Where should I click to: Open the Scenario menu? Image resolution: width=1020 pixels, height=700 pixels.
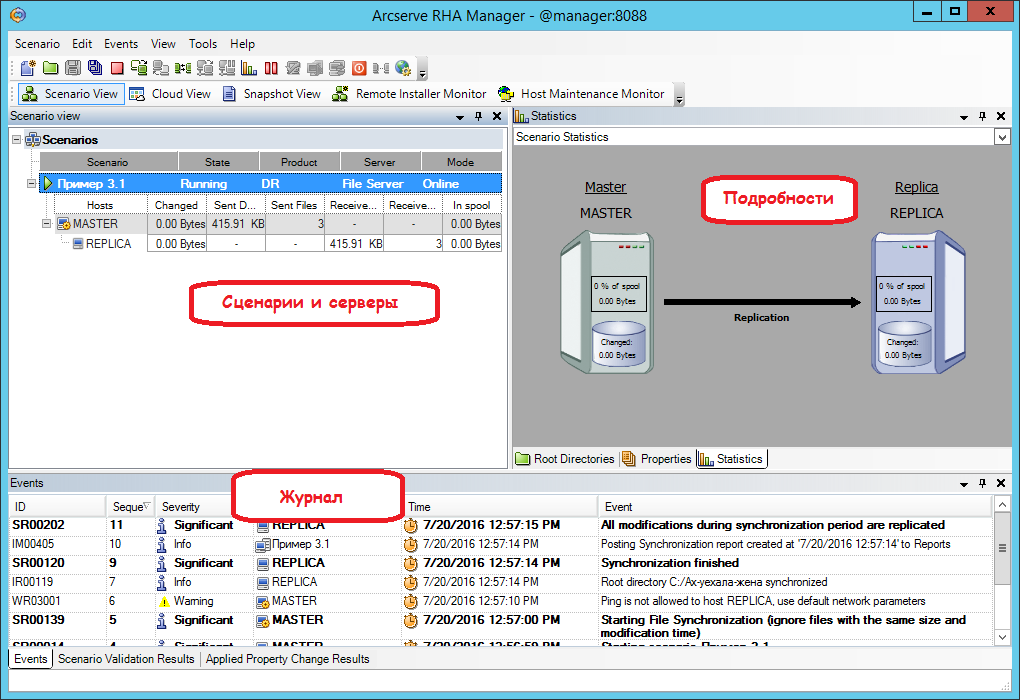click(x=37, y=44)
